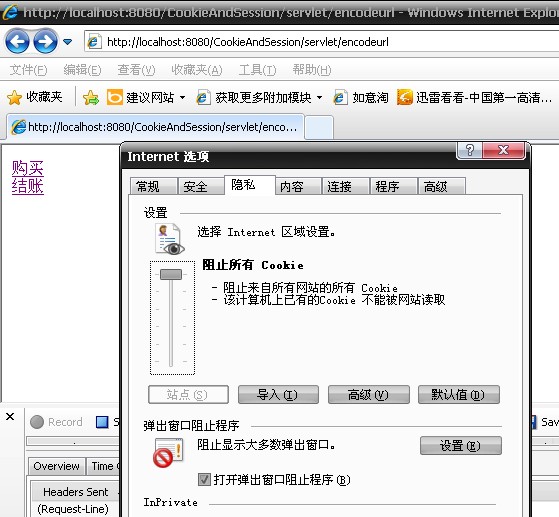Open the 迅雷看看 favorites bar shortcut
The height and width of the screenshot is (517, 559).
point(475,97)
